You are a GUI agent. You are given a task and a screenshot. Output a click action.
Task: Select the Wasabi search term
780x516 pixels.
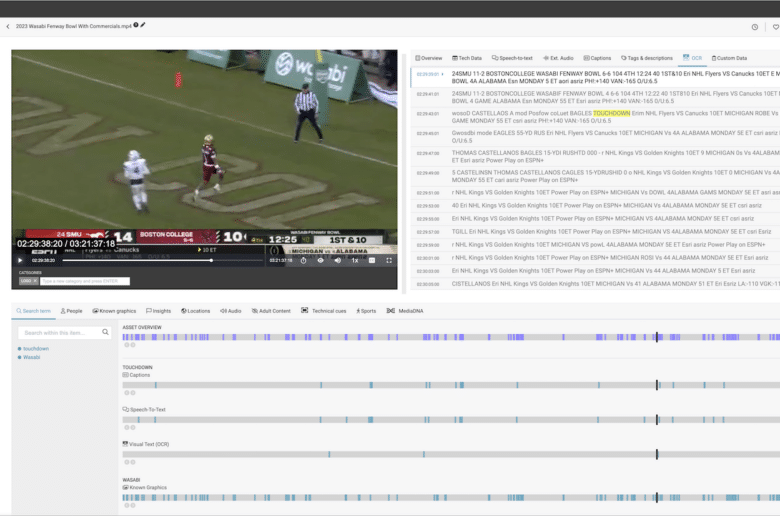point(31,357)
